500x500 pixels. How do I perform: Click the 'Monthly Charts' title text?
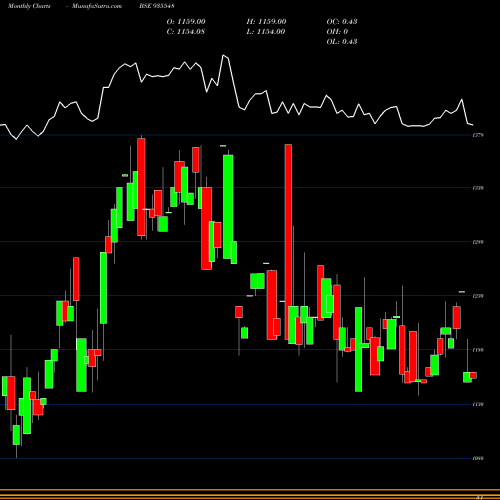click(x=29, y=6)
